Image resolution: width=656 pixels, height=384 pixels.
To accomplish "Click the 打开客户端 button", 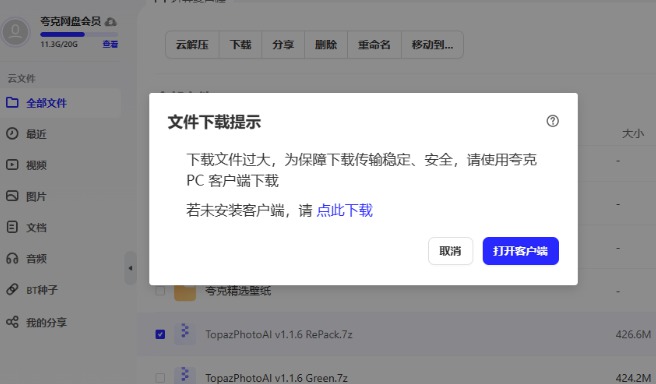I will (520, 251).
